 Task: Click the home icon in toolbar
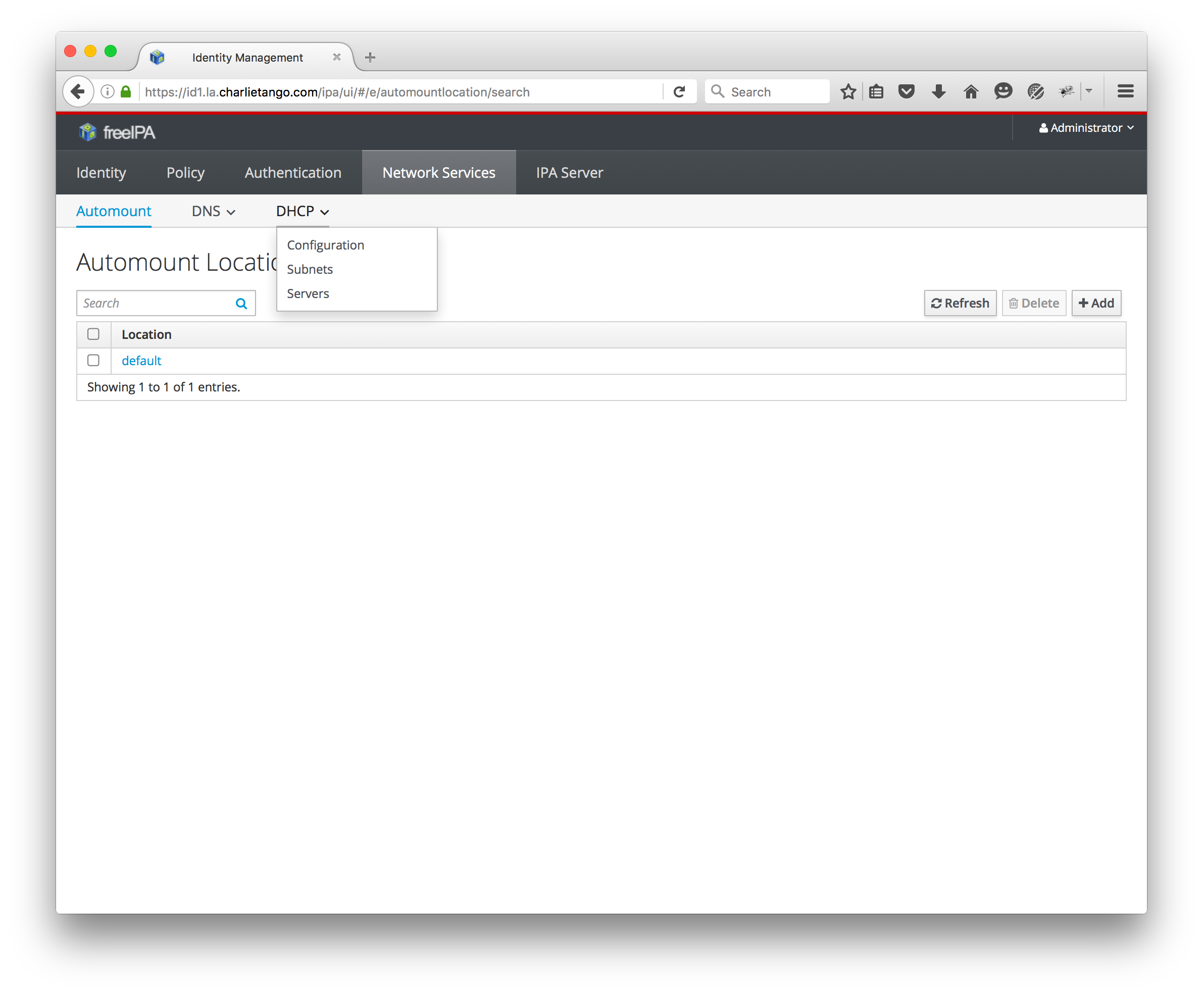click(970, 92)
